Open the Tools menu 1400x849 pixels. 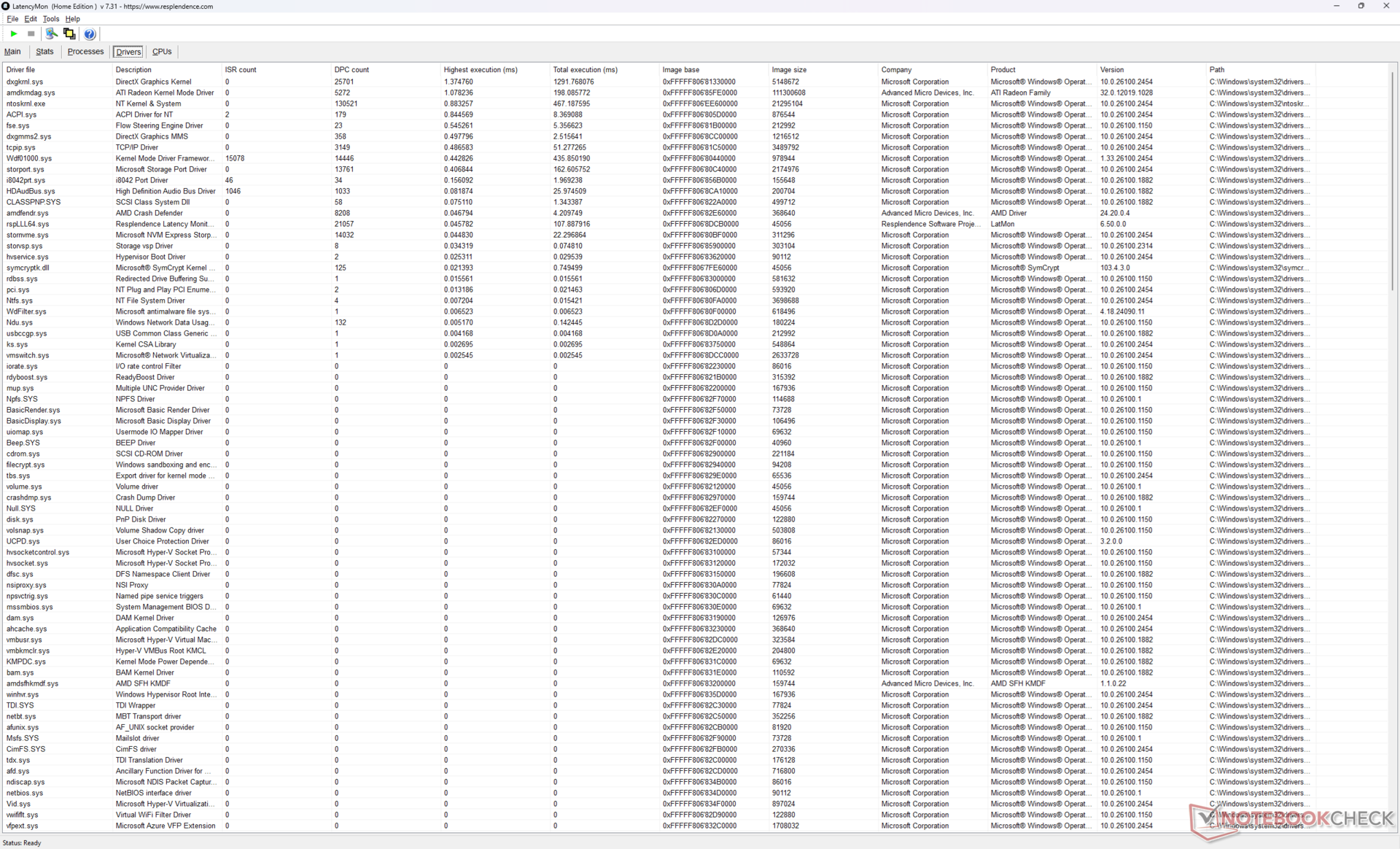[x=50, y=19]
